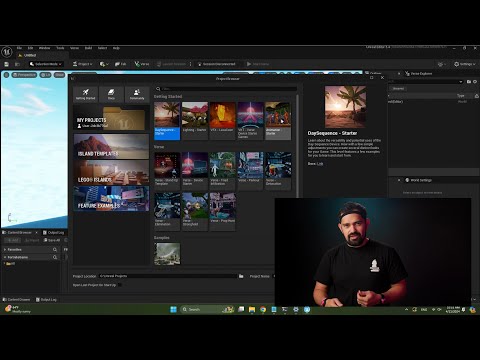480x360 pixels.
Task: Open the content browse icon beside Save
Action: coord(17,64)
